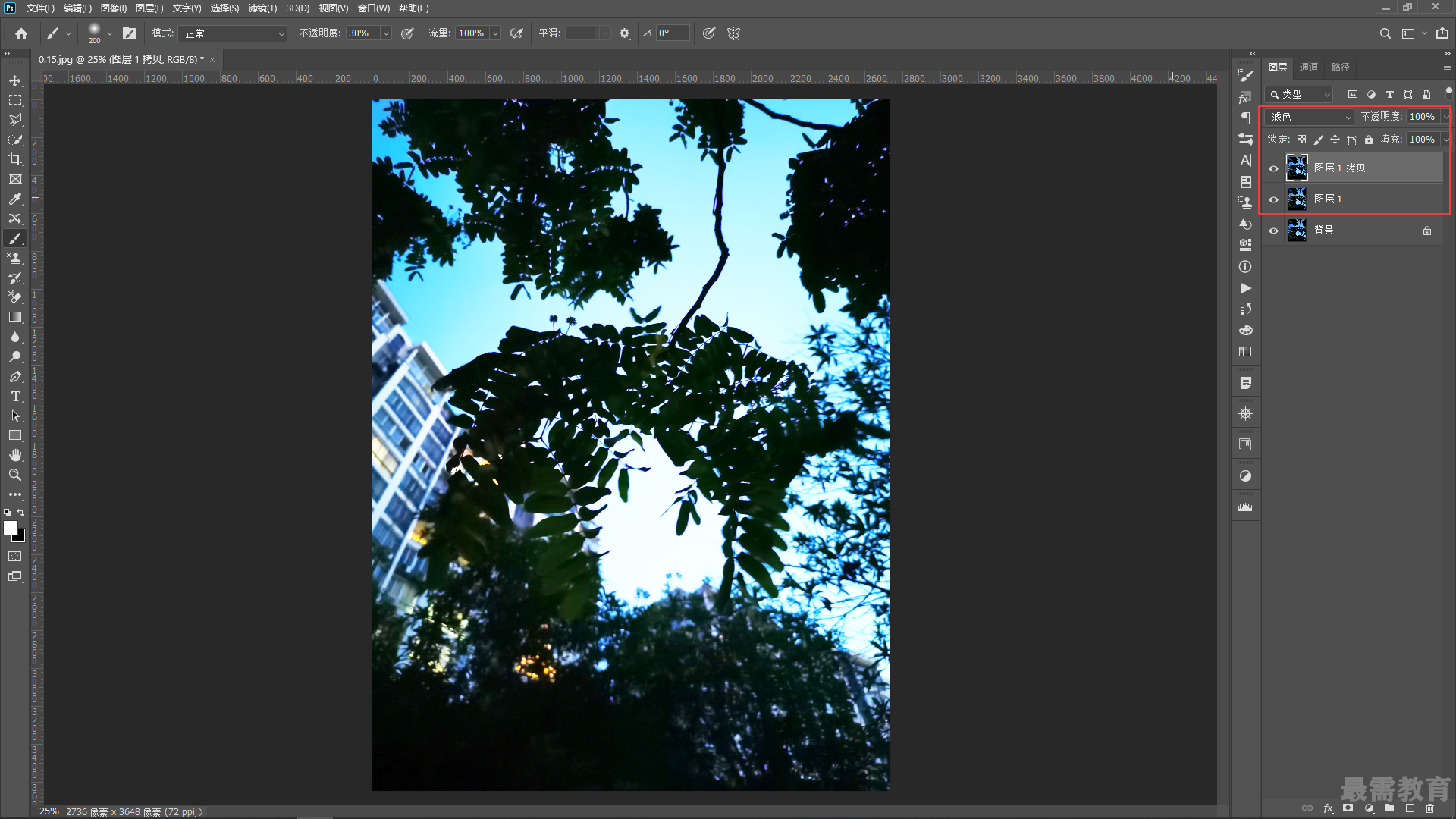1456x819 pixels.
Task: Open the tool preset picker arrow
Action: (x=68, y=33)
